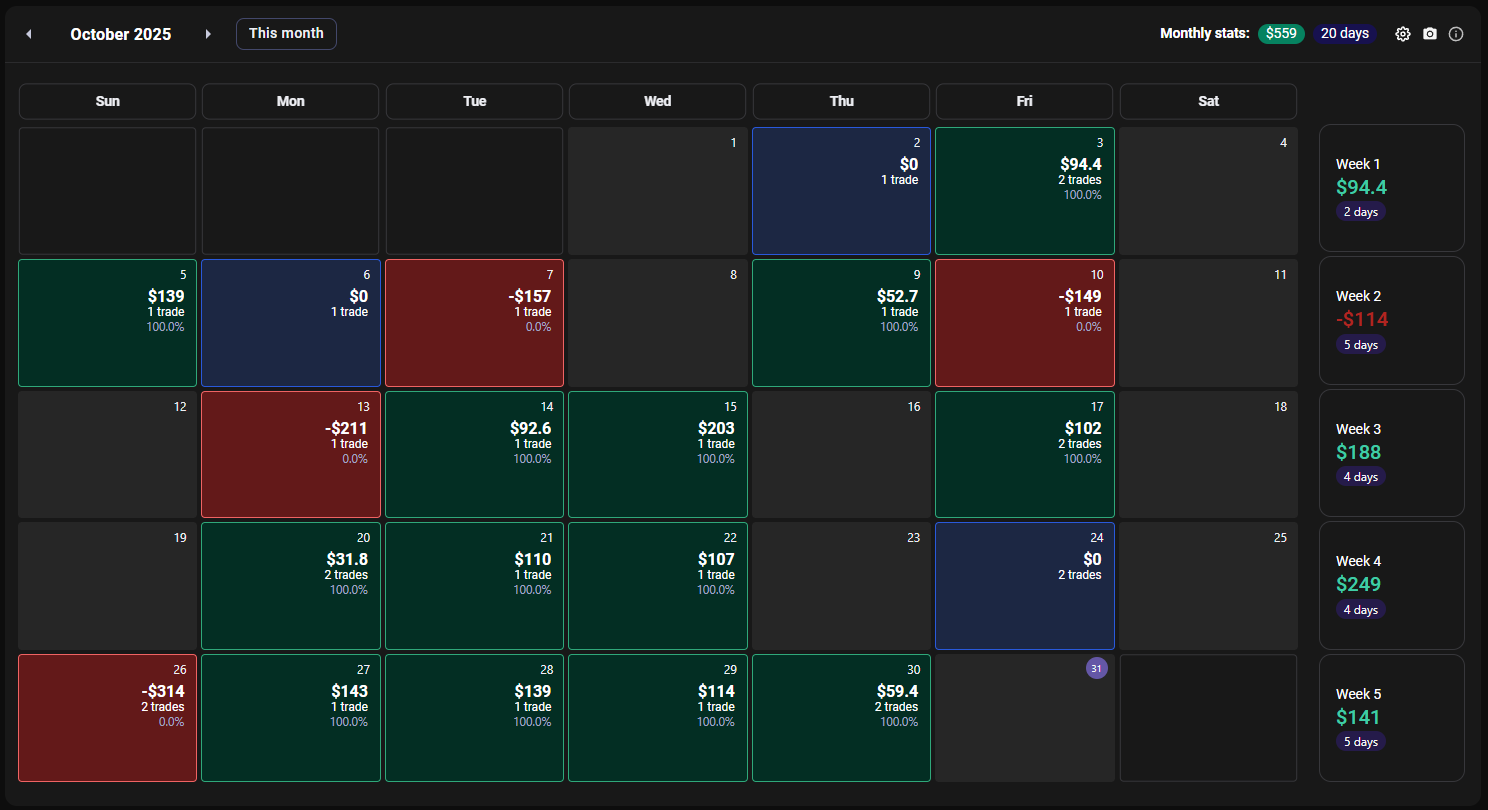Click the Fri column header
The image size is (1488, 810).
click(1024, 101)
